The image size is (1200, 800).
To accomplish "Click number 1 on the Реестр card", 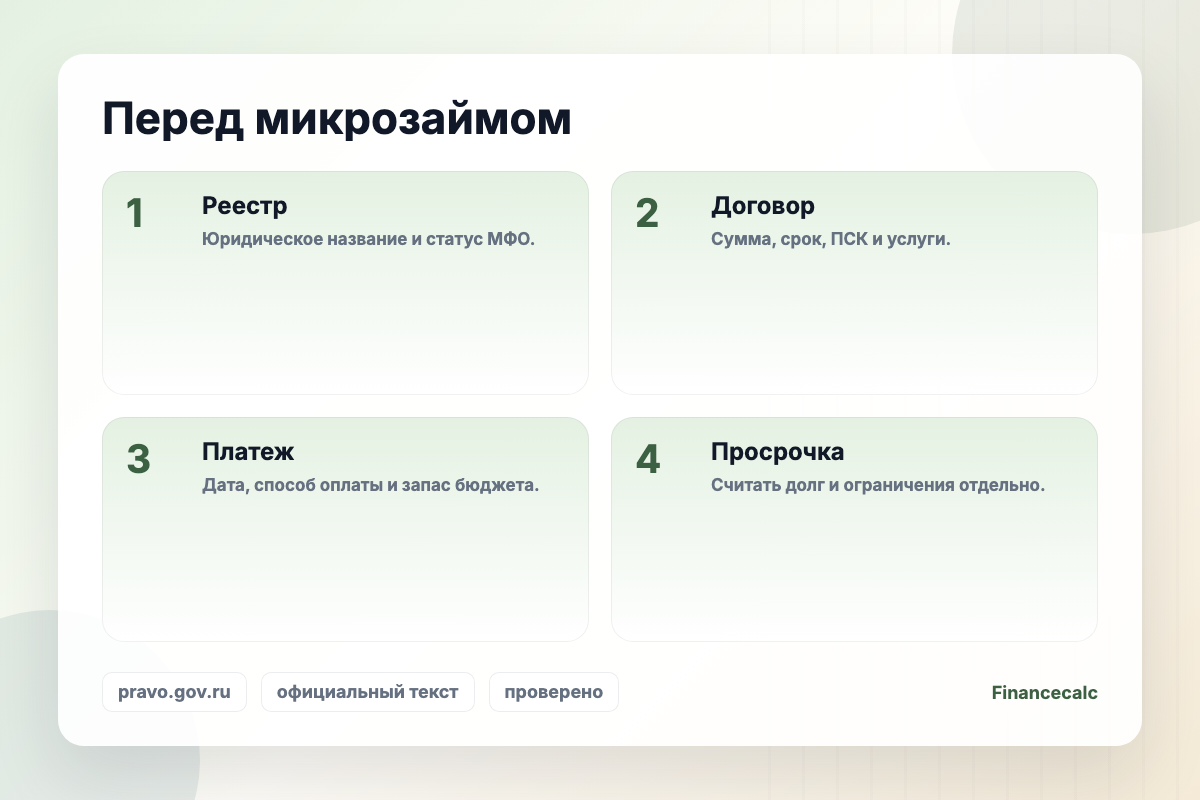I will pyautogui.click(x=135, y=214).
